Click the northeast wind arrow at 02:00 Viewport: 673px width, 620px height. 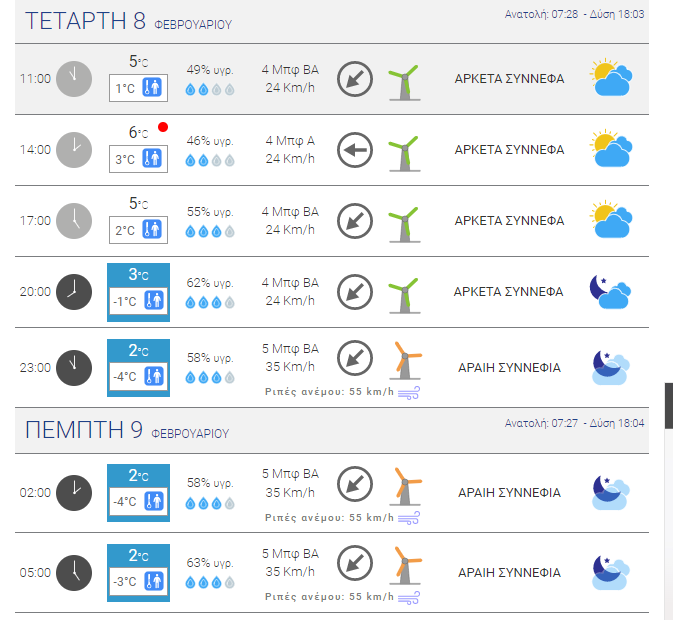(355, 484)
